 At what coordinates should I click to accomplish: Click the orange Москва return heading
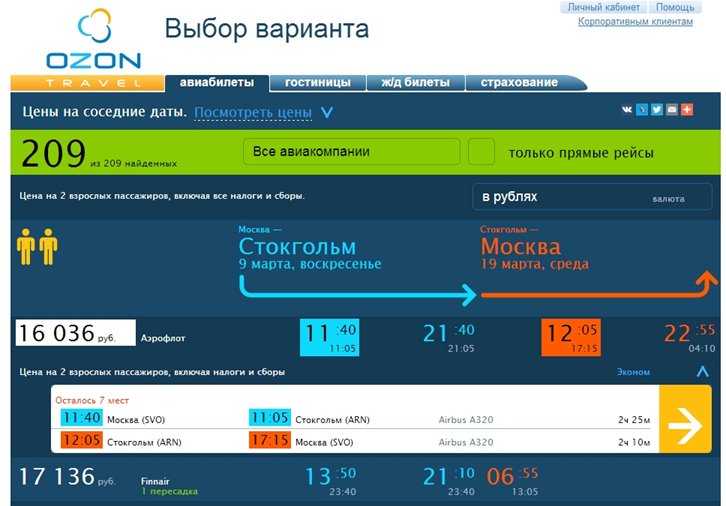pyautogui.click(x=520, y=246)
